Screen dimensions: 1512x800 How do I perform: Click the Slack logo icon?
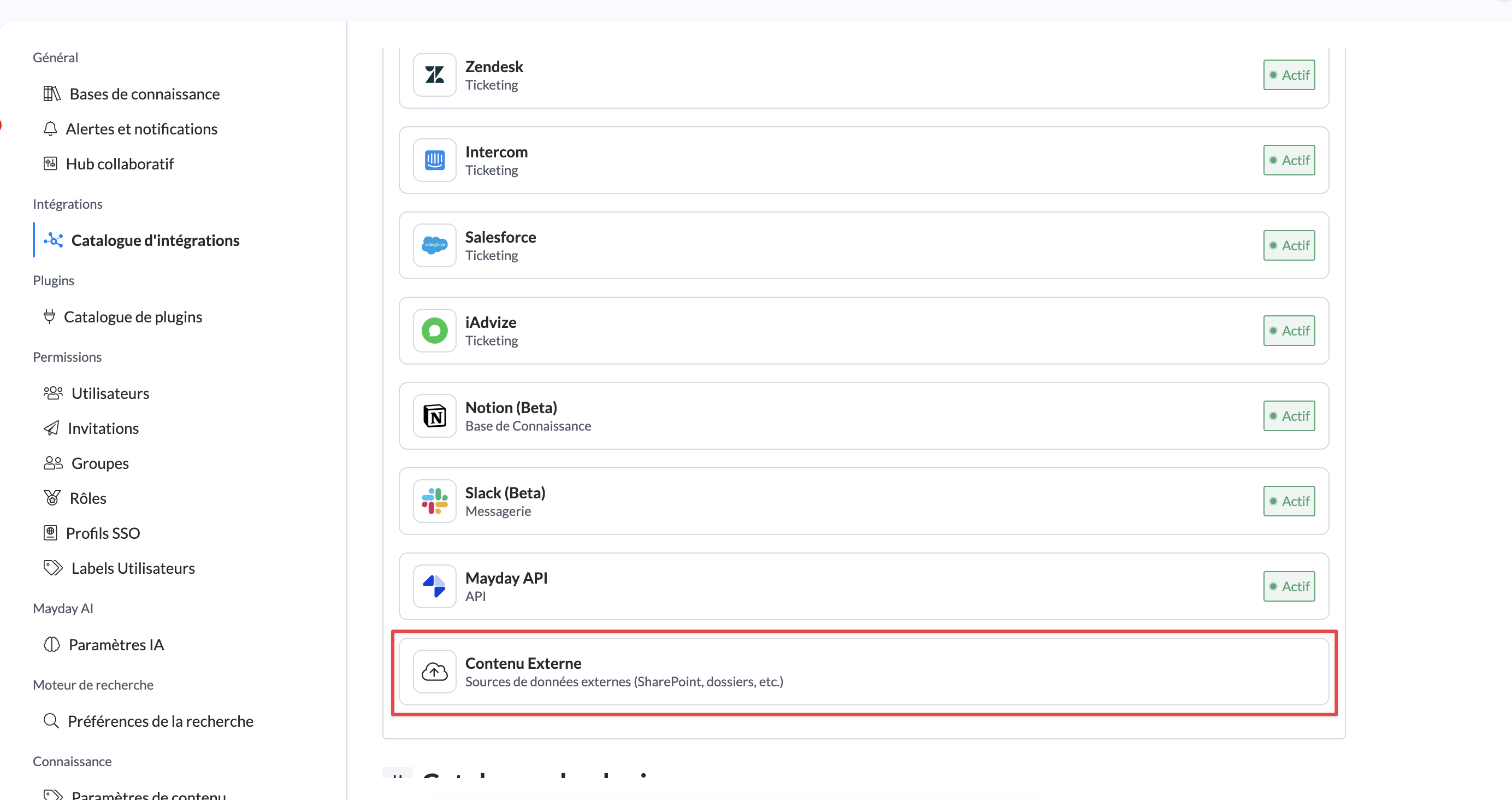pyautogui.click(x=434, y=501)
